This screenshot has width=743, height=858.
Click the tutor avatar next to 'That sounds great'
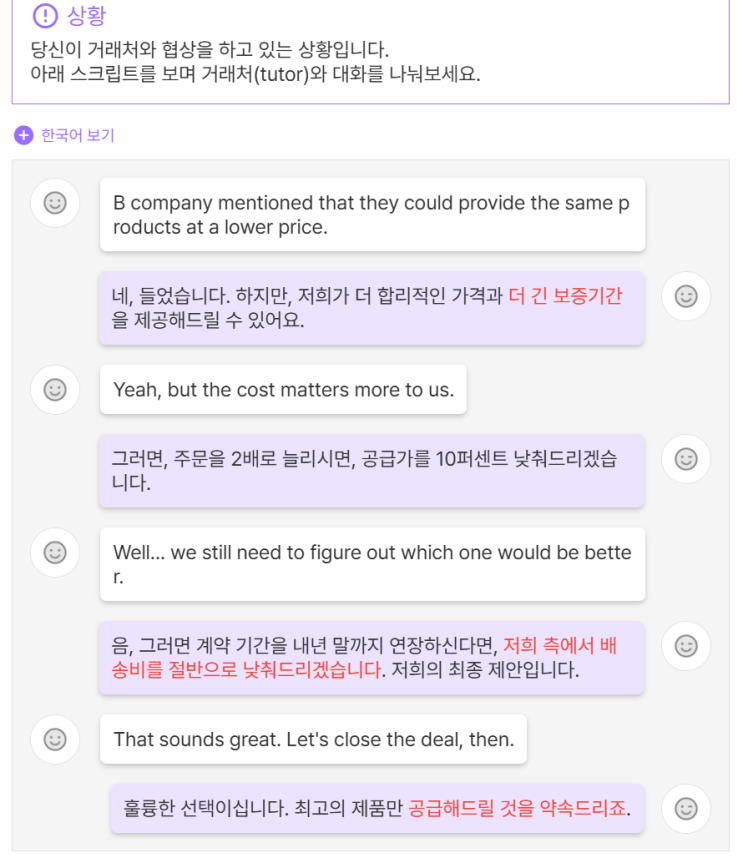[x=55, y=740]
